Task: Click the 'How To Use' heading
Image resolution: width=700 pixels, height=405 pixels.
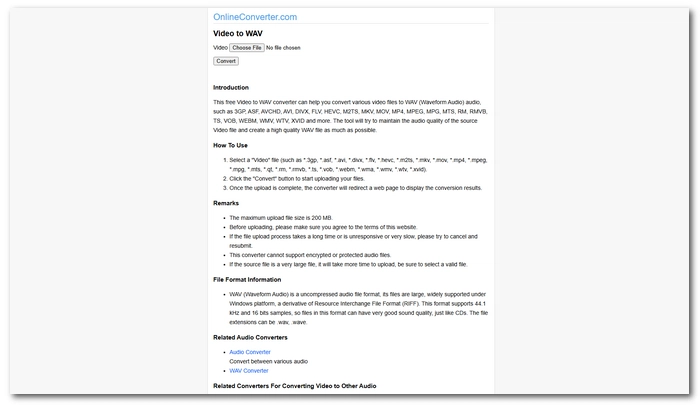Action: point(230,146)
